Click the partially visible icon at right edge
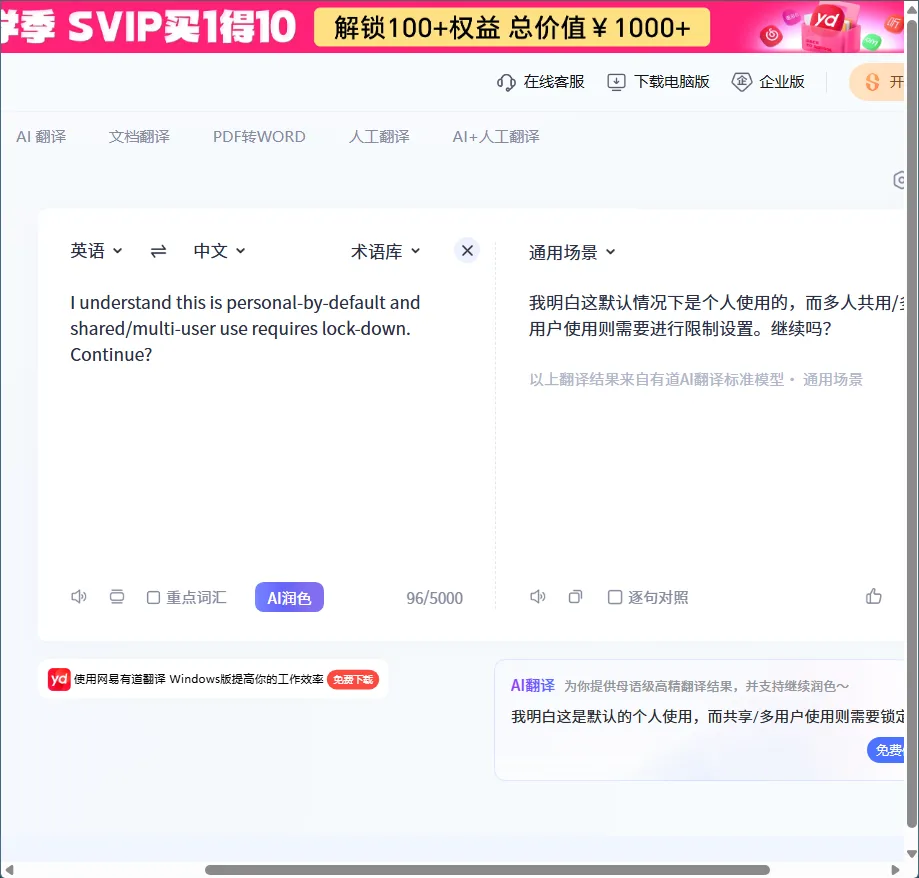This screenshot has height=878, width=919. pyautogui.click(x=899, y=180)
